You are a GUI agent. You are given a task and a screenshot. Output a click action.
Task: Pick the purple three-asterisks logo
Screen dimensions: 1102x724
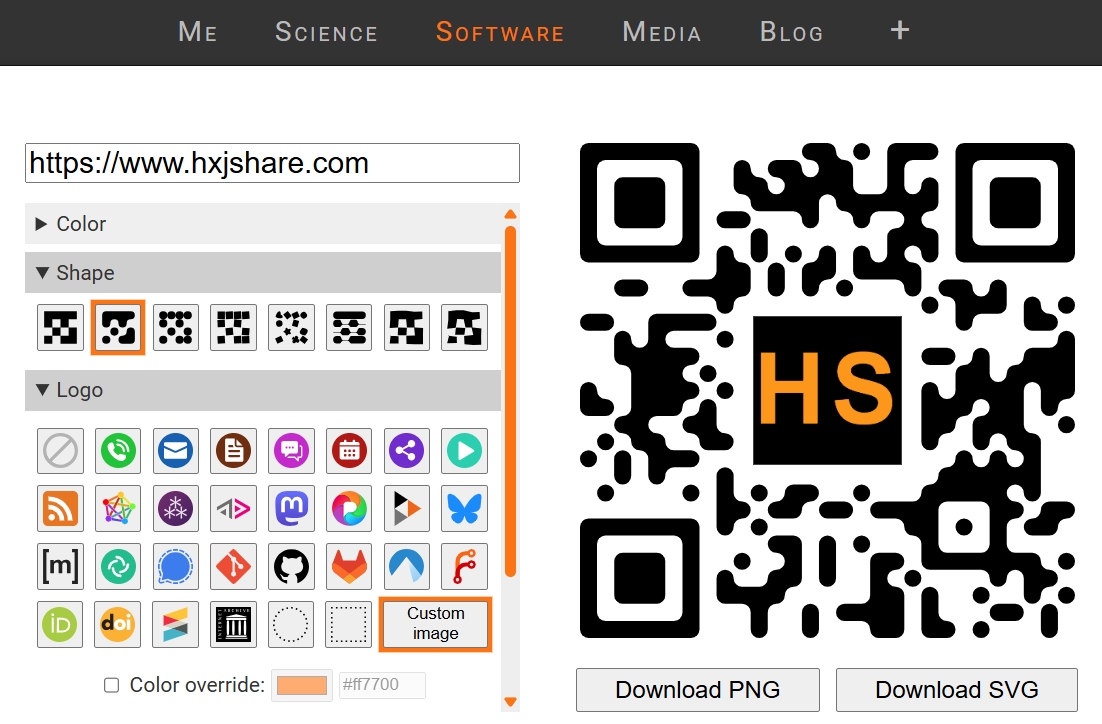[176, 508]
